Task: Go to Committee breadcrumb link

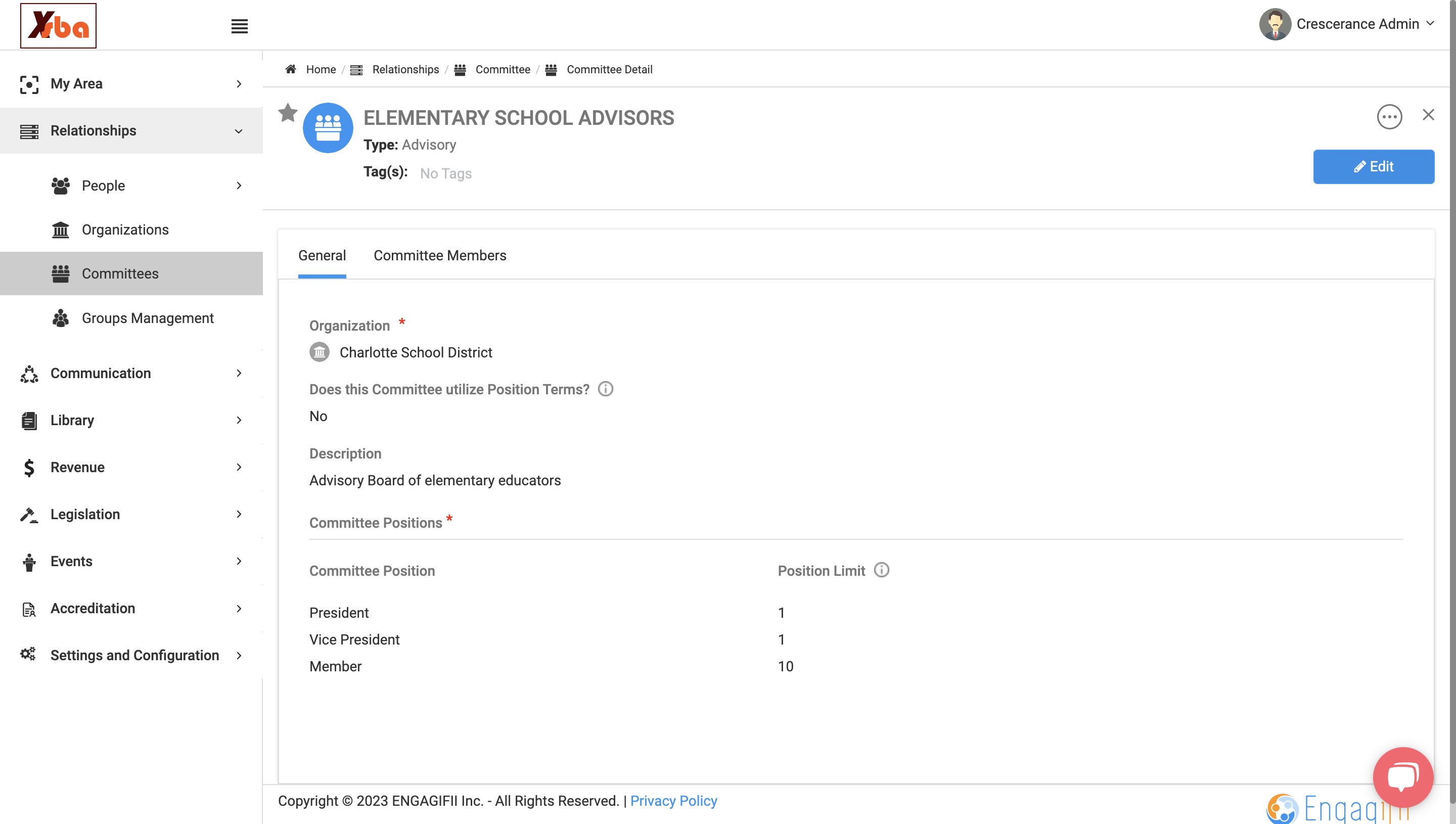Action: [x=503, y=69]
